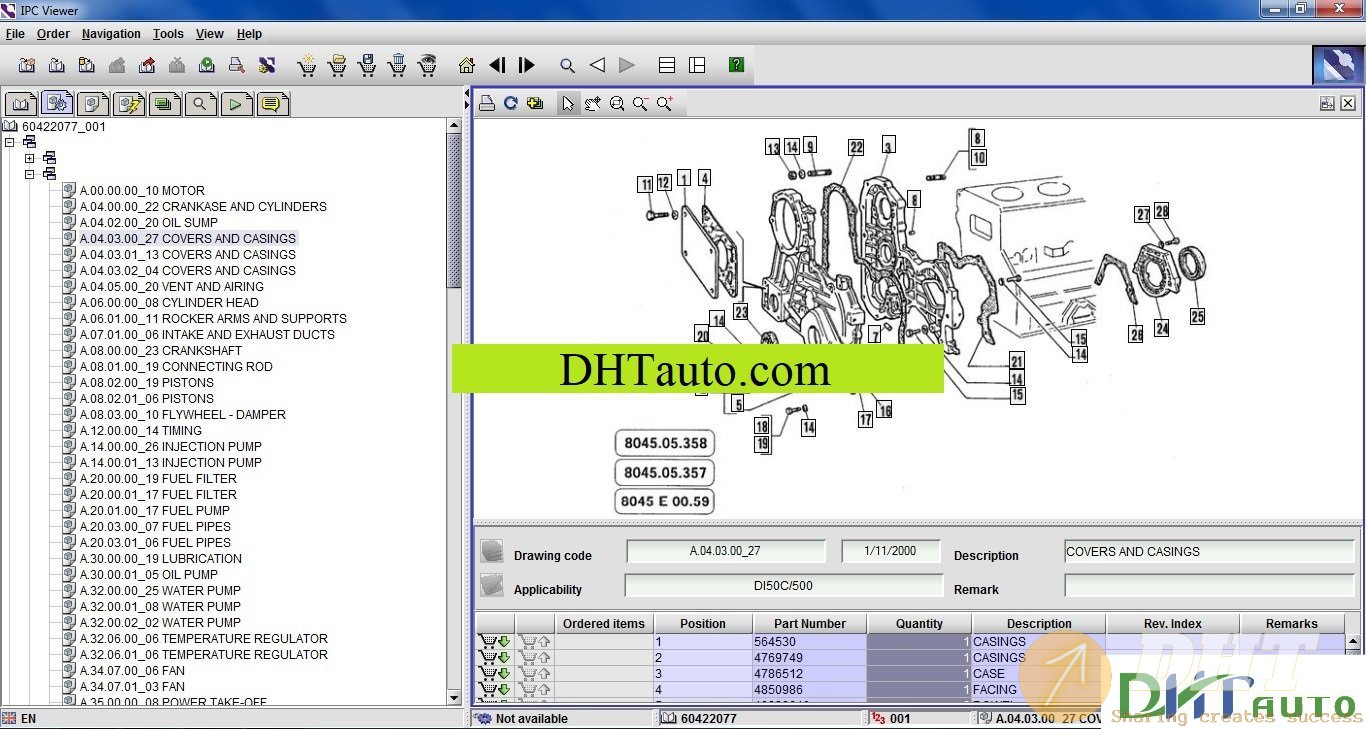
Task: Click the main toolbar search magnifier
Action: coord(567,66)
